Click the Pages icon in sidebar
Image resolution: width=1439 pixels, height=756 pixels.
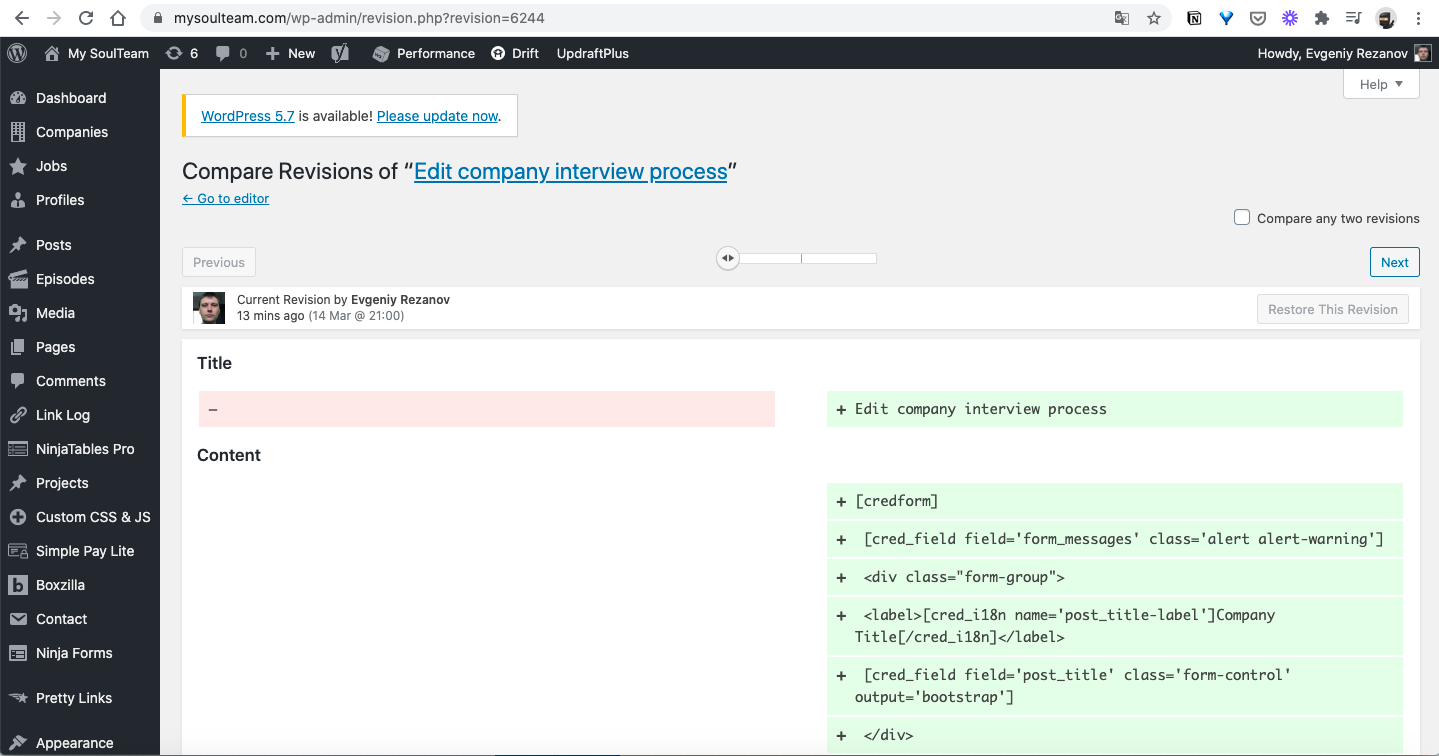tap(18, 347)
